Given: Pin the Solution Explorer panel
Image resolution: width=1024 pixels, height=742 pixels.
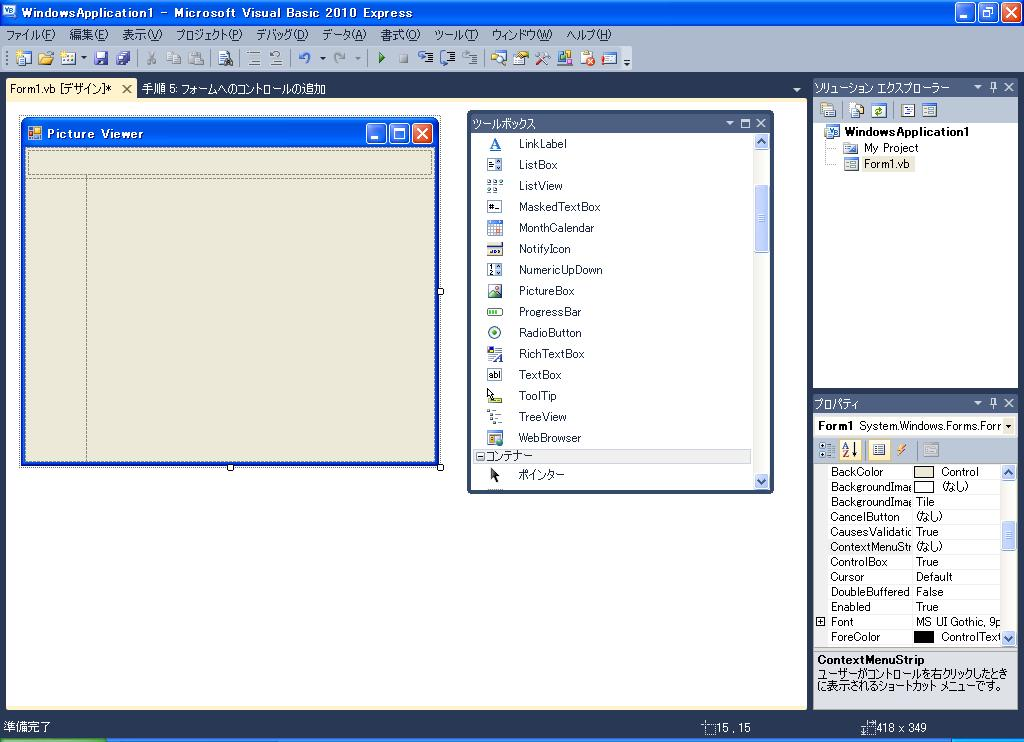Looking at the screenshot, I should coord(993,87).
